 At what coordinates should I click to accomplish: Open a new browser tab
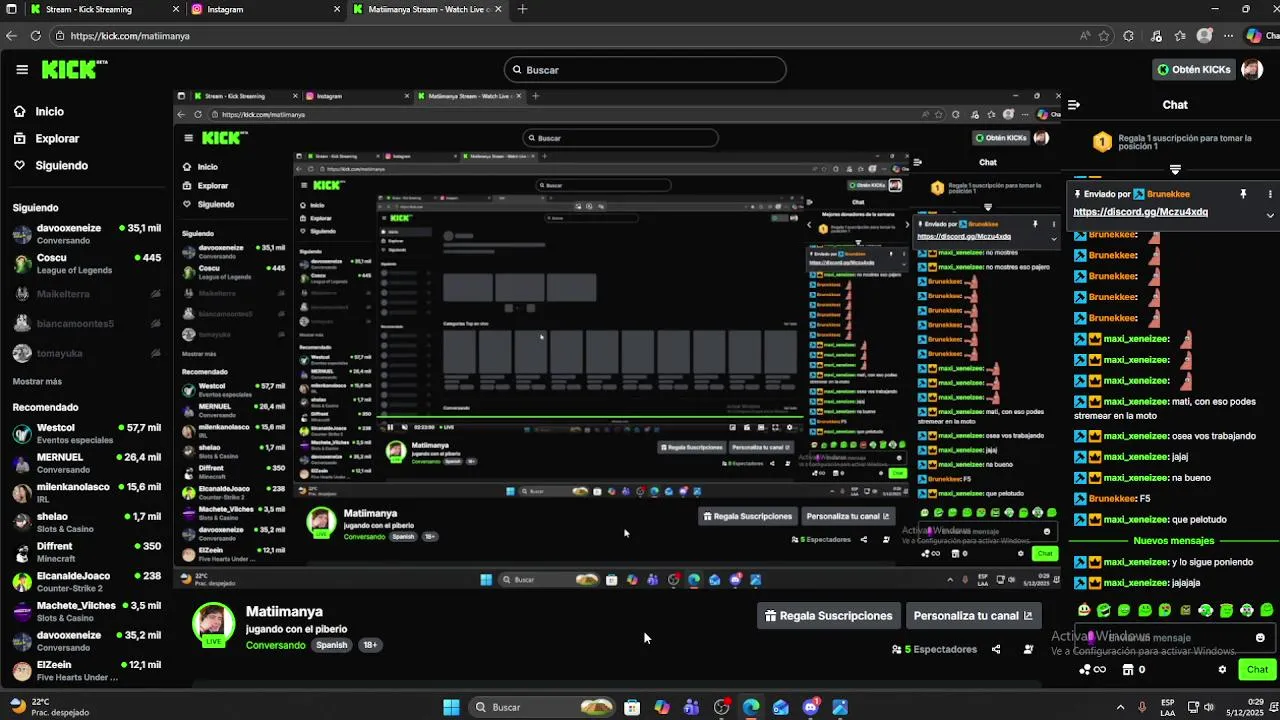click(522, 9)
